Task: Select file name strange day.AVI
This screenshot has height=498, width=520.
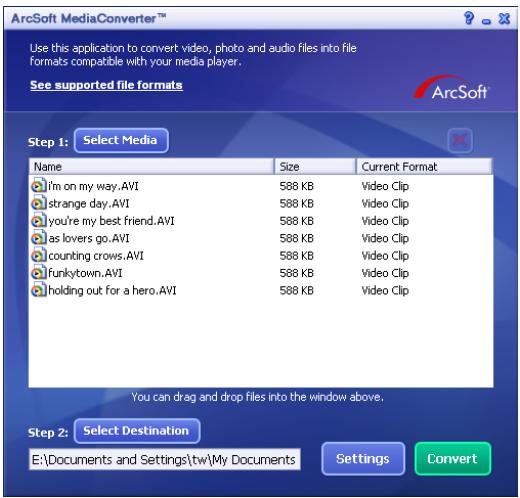Action: 89,203
